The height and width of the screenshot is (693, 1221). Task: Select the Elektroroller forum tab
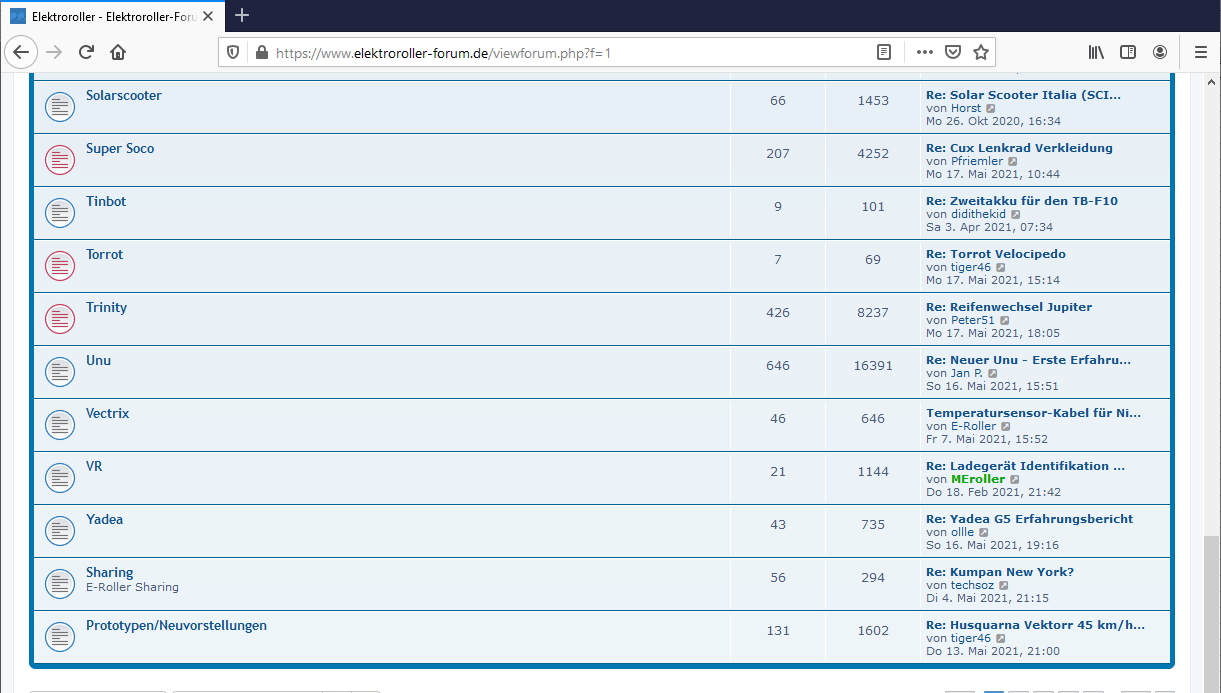pyautogui.click(x=110, y=16)
